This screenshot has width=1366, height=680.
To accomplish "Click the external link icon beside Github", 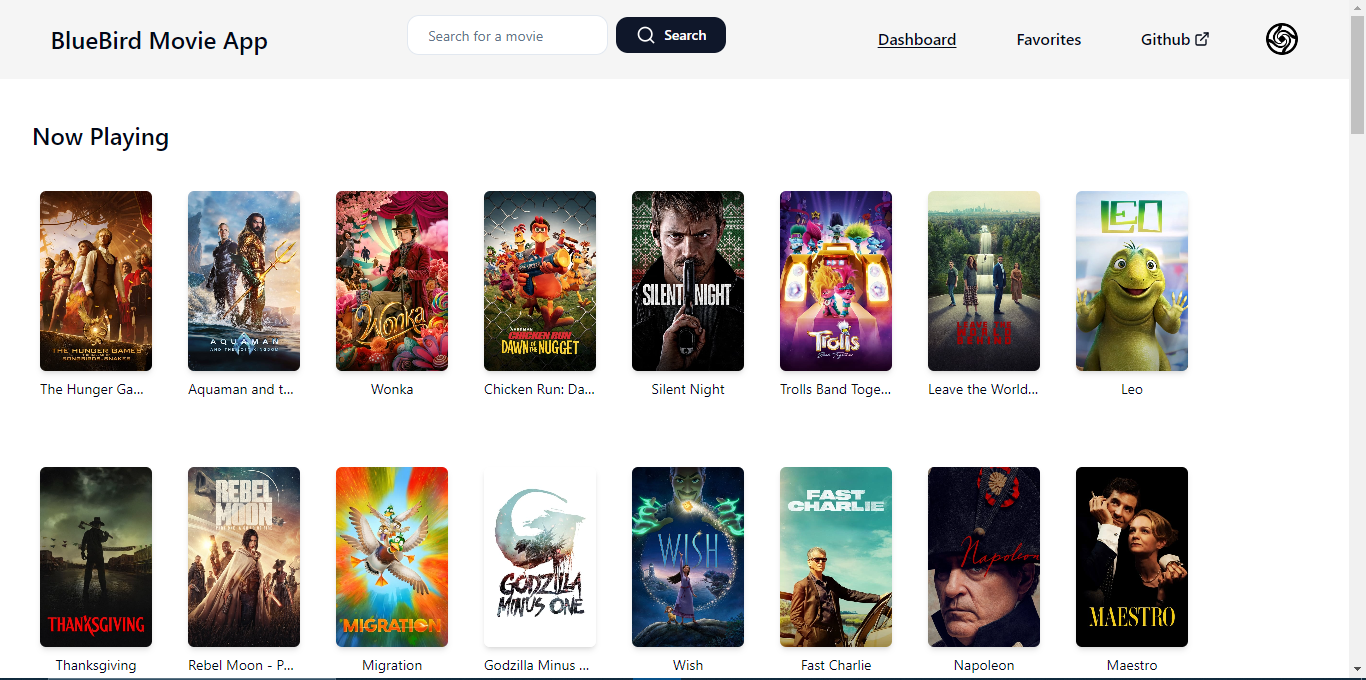I will pos(1202,39).
